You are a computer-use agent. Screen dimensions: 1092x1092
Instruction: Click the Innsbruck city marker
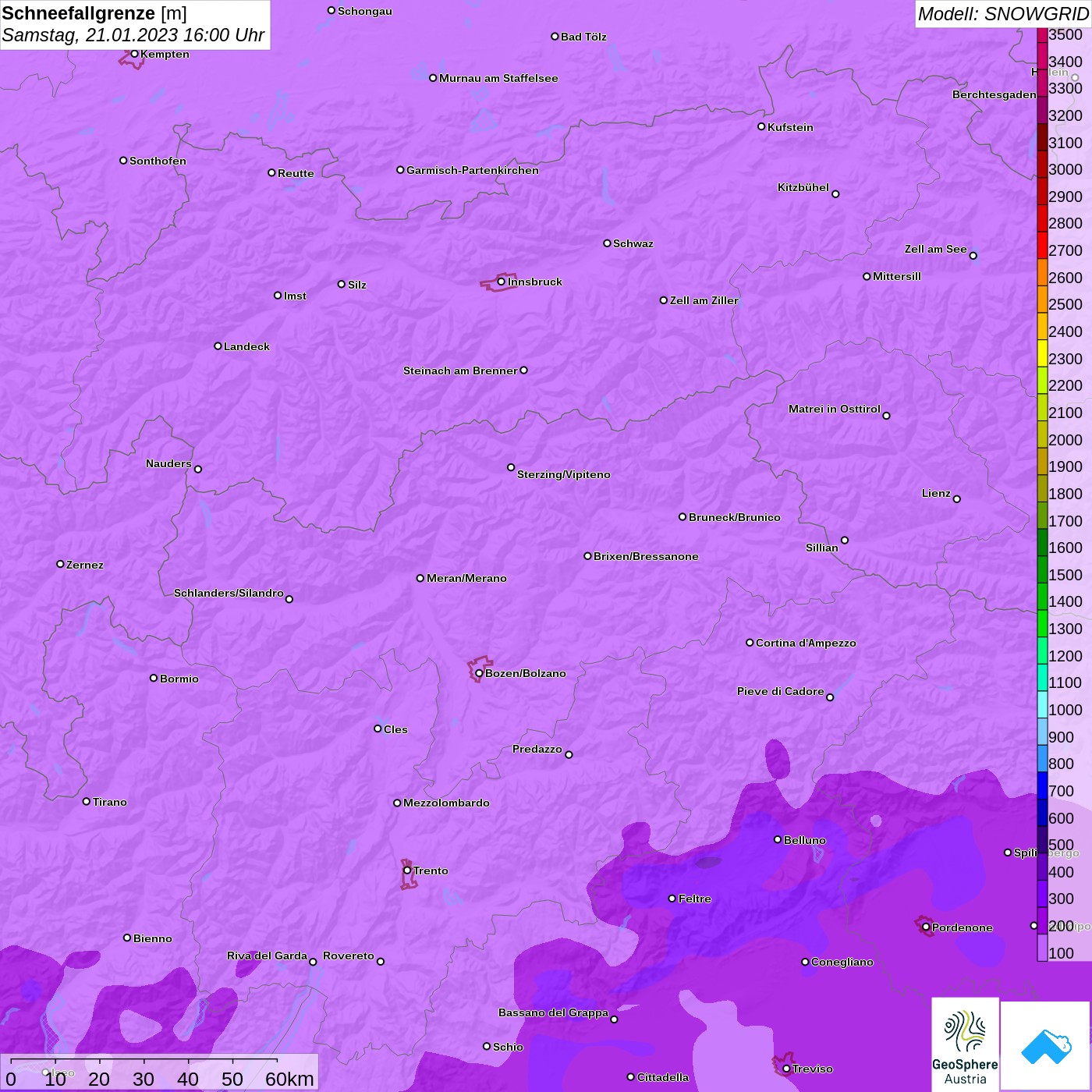(501, 282)
